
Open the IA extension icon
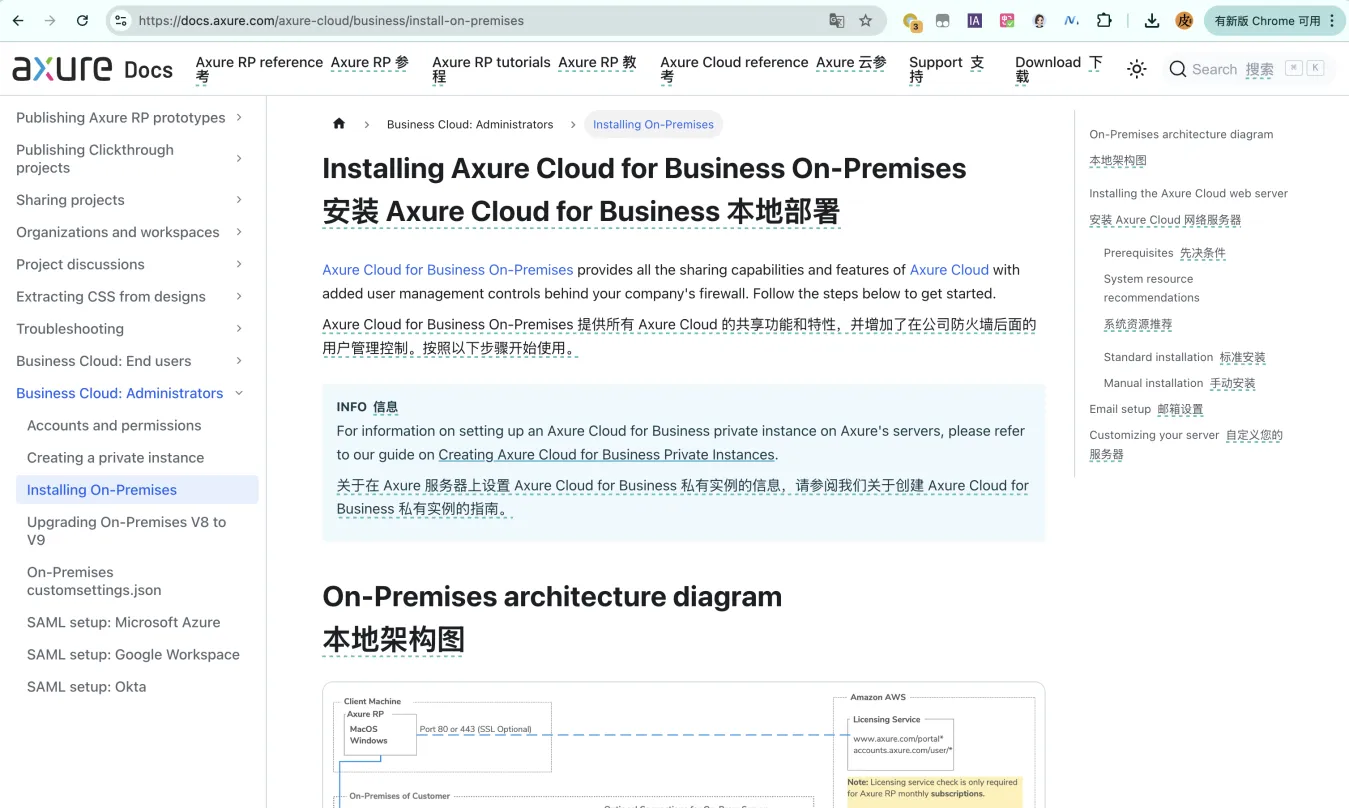coord(974,19)
